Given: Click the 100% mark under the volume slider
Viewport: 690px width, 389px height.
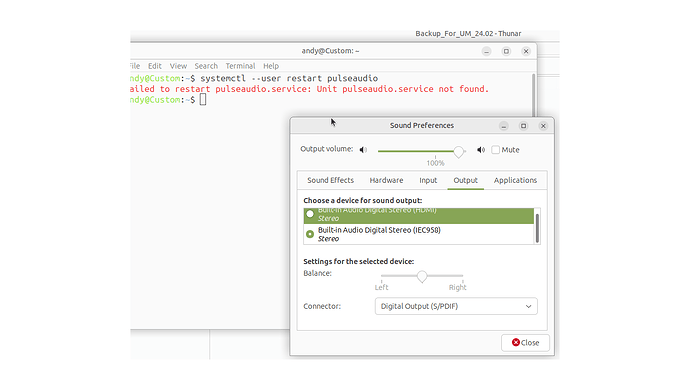Looking at the screenshot, I should pos(435,163).
